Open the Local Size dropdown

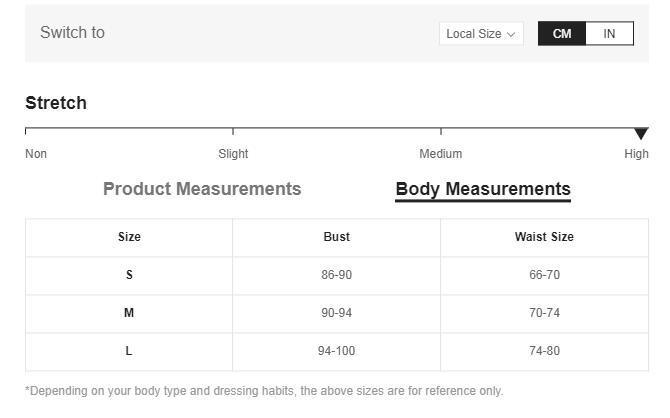[481, 34]
